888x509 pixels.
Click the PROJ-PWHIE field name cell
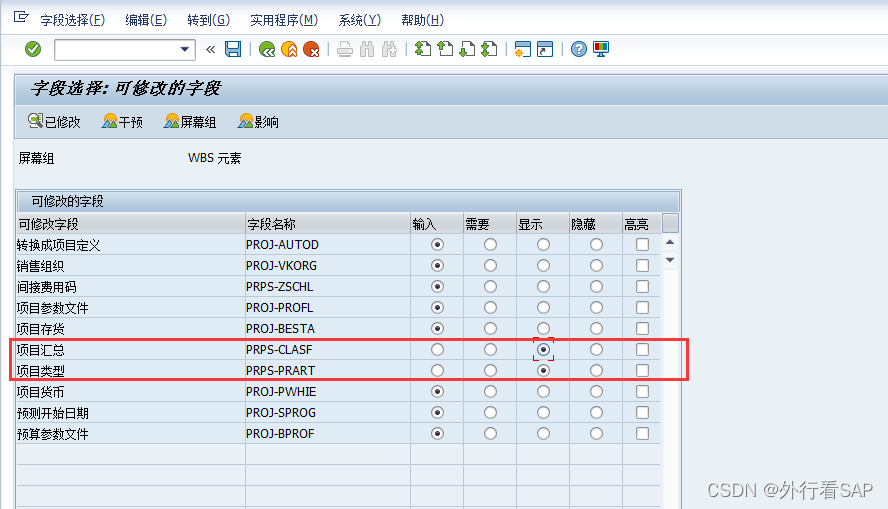click(327, 391)
